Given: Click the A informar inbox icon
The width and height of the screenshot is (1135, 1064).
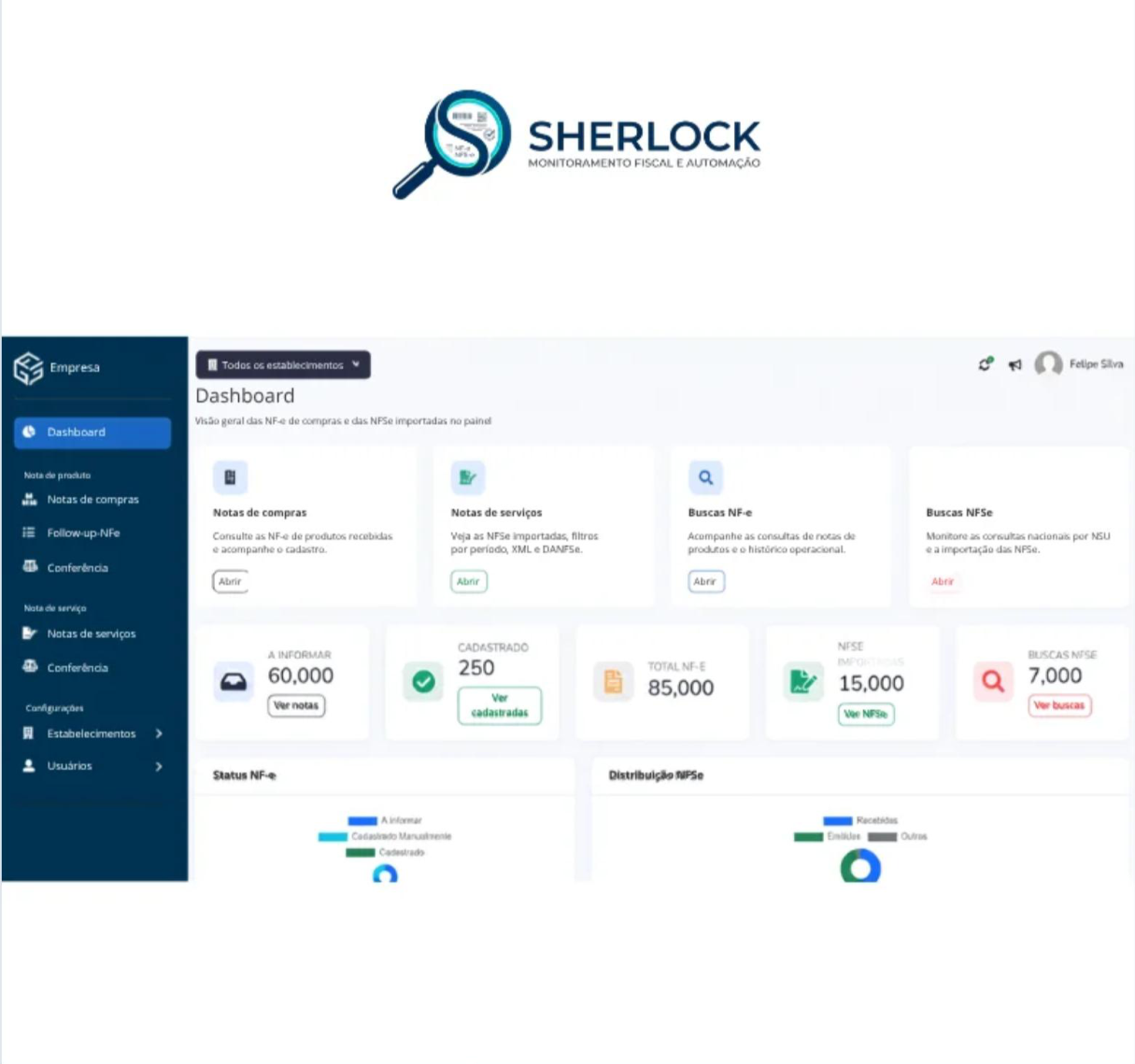Looking at the screenshot, I should coord(233,682).
